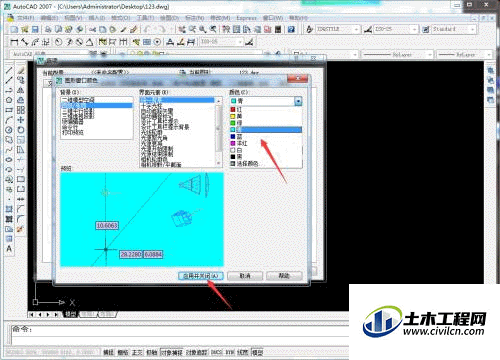This screenshot has width=500, height=360.
Task: Click the Redo arrow icon
Action: (x=162, y=29)
